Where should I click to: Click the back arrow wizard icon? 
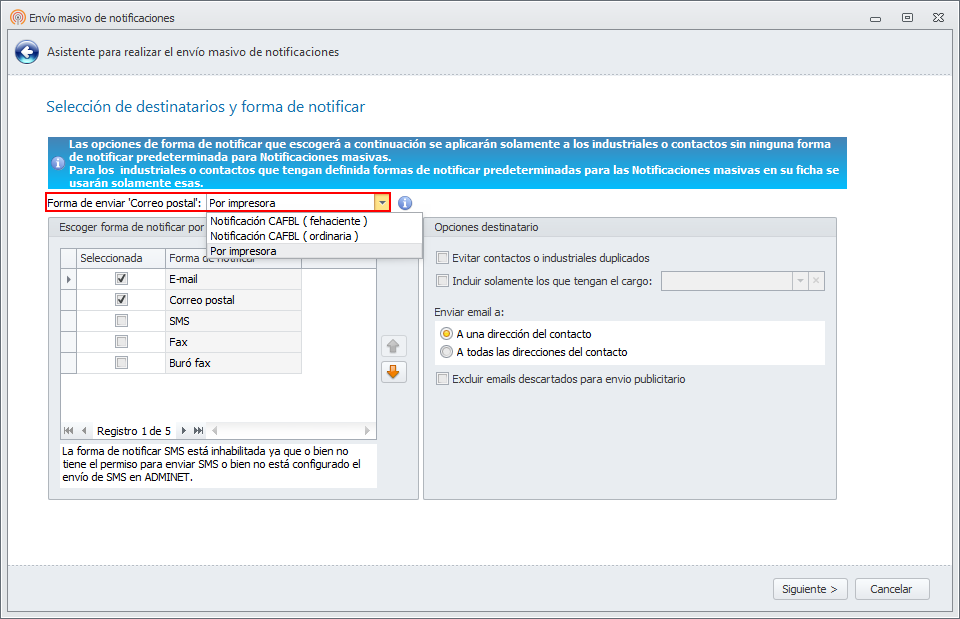coord(27,52)
